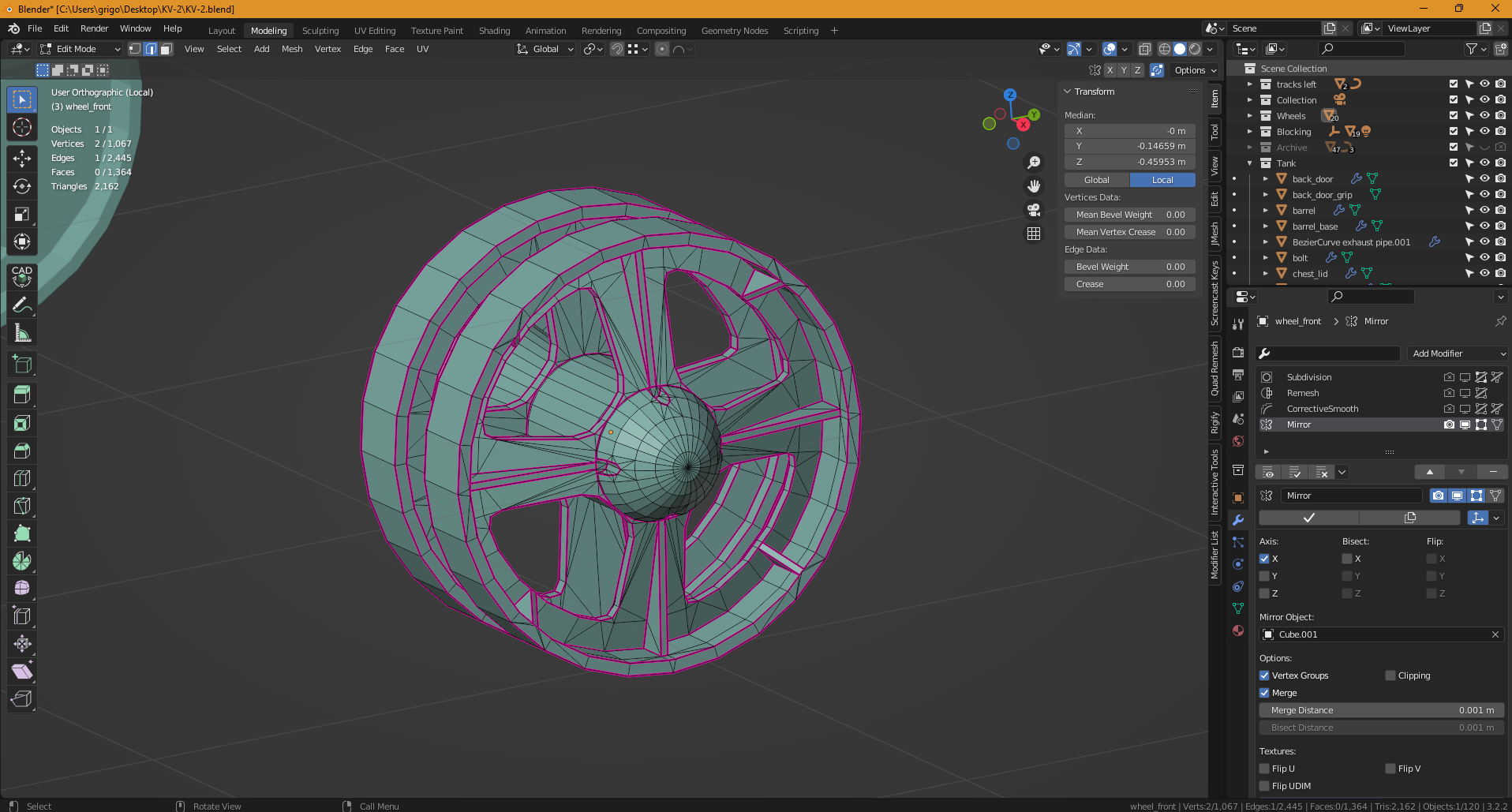This screenshot has width=1512, height=812.
Task: Switch to face select mode
Action: click(167, 49)
